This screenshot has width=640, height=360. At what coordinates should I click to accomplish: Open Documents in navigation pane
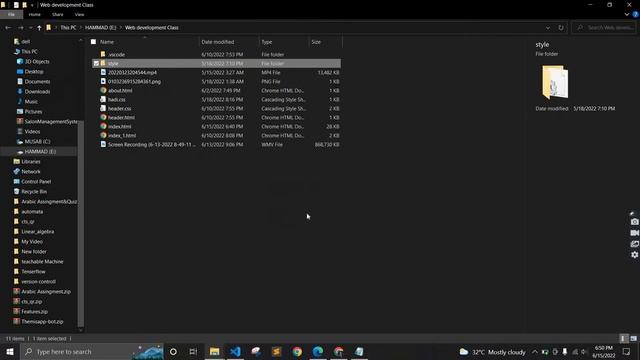coord(37,82)
